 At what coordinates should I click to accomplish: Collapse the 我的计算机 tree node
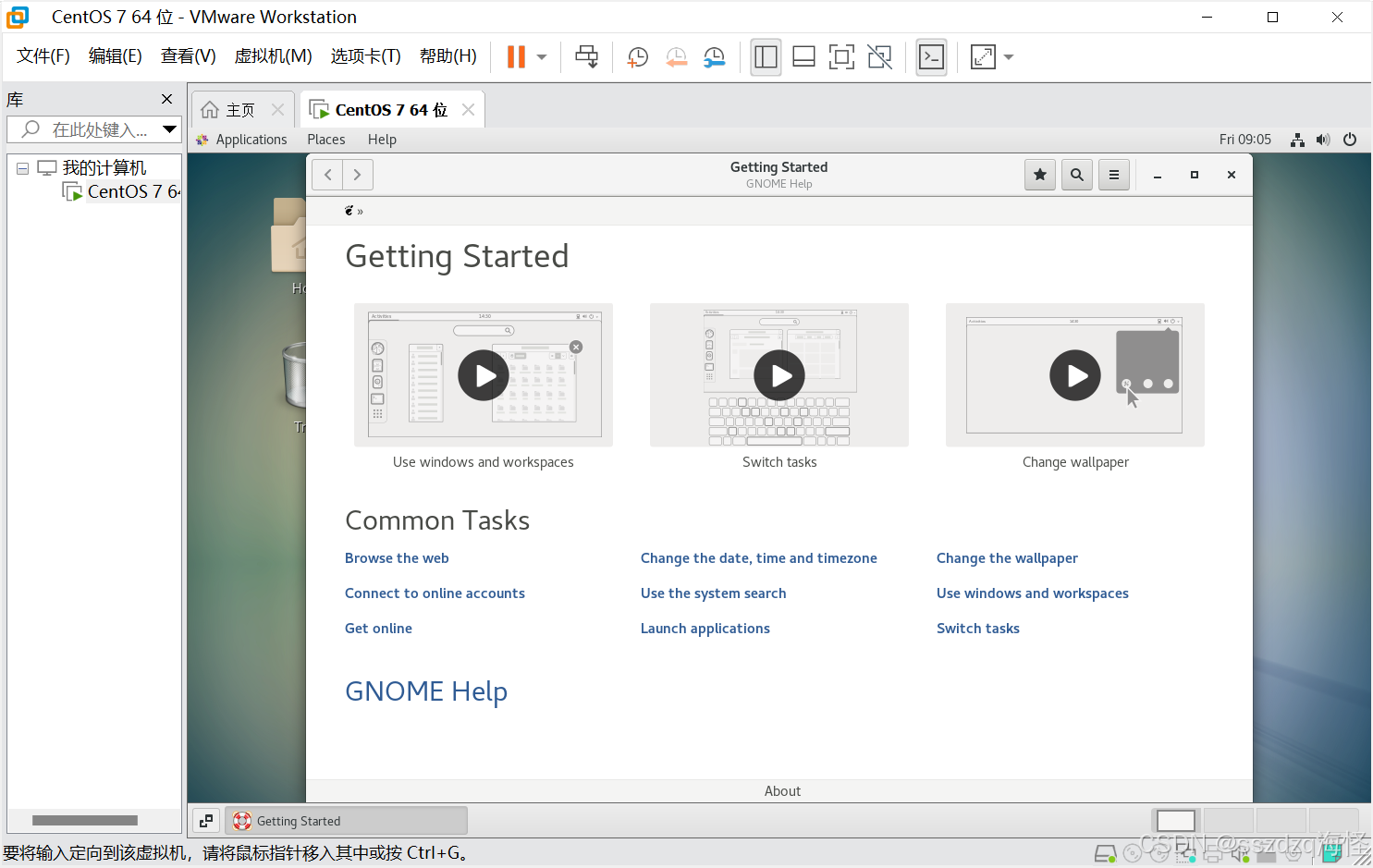pos(22,168)
